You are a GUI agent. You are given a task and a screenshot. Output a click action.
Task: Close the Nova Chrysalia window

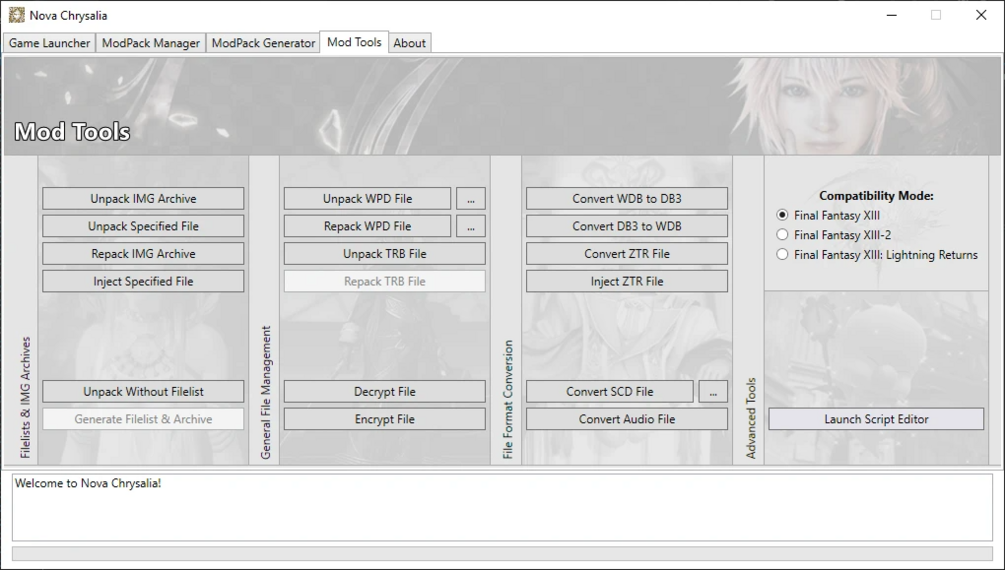[981, 15]
